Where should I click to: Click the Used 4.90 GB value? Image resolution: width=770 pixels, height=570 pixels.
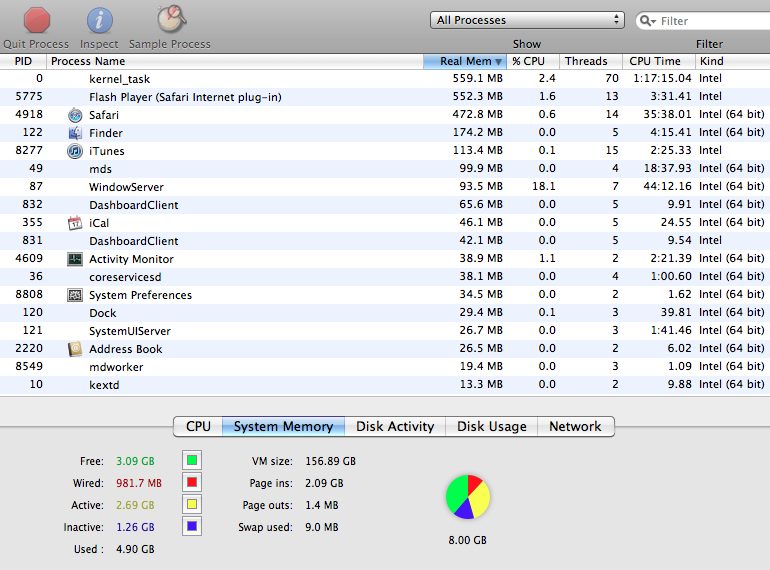pos(135,549)
